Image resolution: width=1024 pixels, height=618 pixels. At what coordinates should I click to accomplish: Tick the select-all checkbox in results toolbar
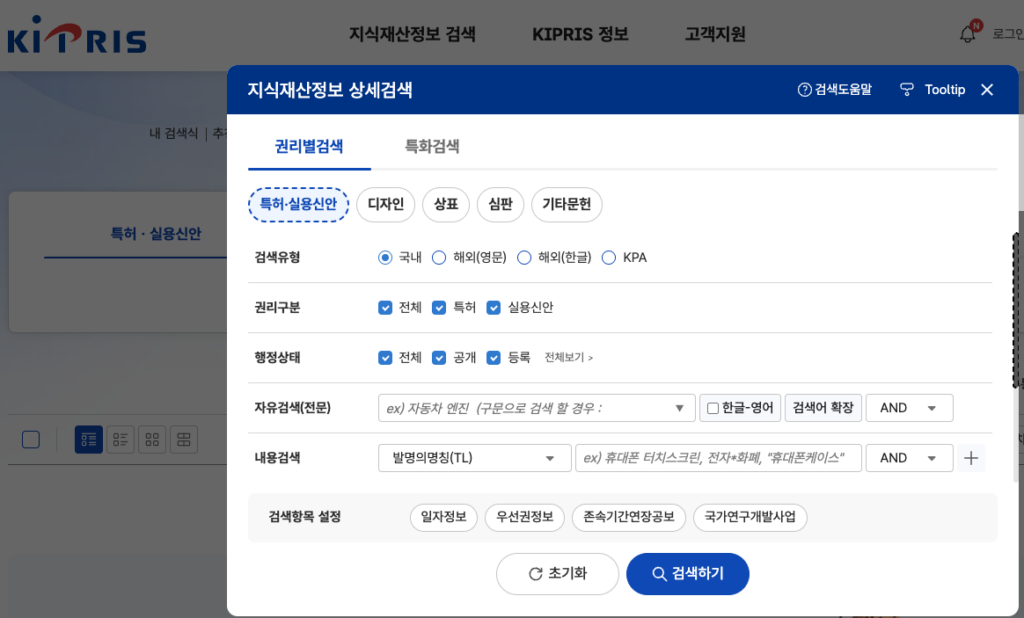click(31, 440)
